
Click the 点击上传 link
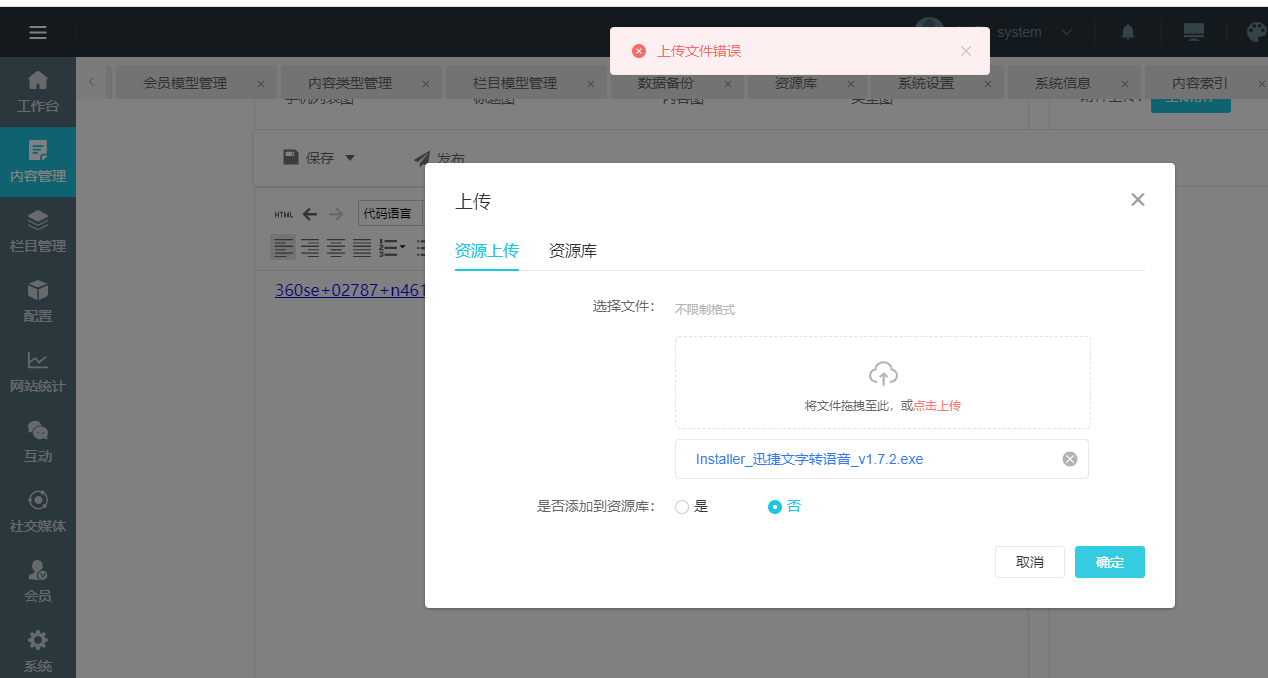[x=937, y=406]
